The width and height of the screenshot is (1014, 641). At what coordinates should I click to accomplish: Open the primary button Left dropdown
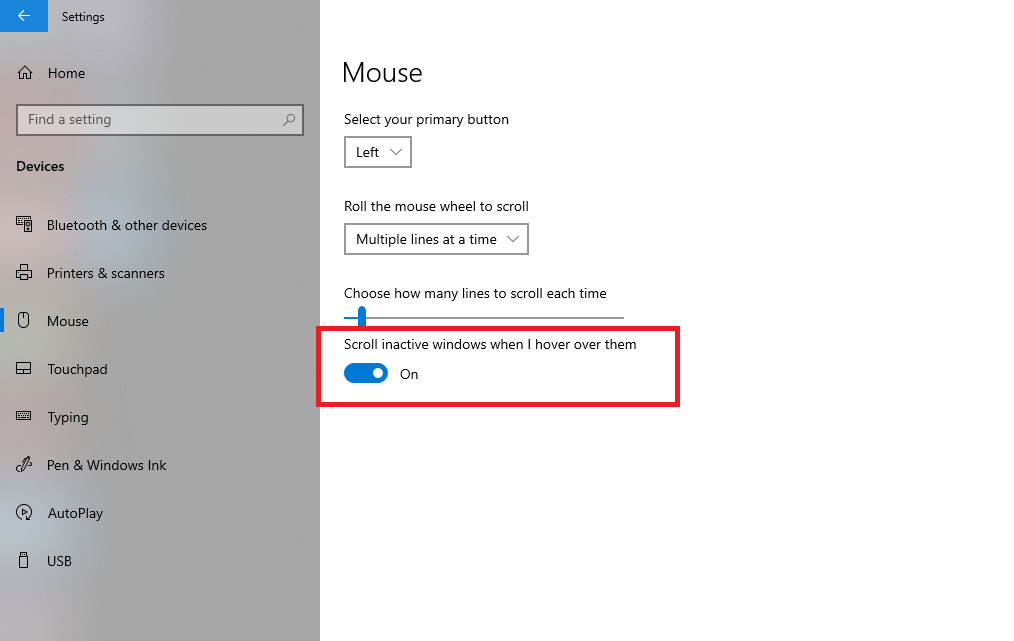pyautogui.click(x=378, y=152)
